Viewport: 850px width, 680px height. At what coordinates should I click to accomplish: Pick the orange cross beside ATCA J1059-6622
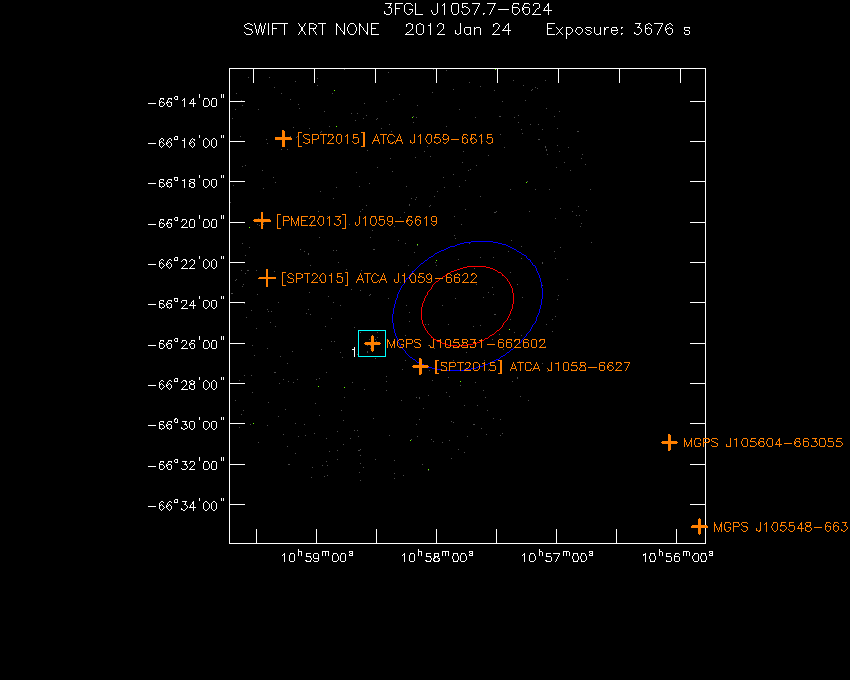pos(267,278)
